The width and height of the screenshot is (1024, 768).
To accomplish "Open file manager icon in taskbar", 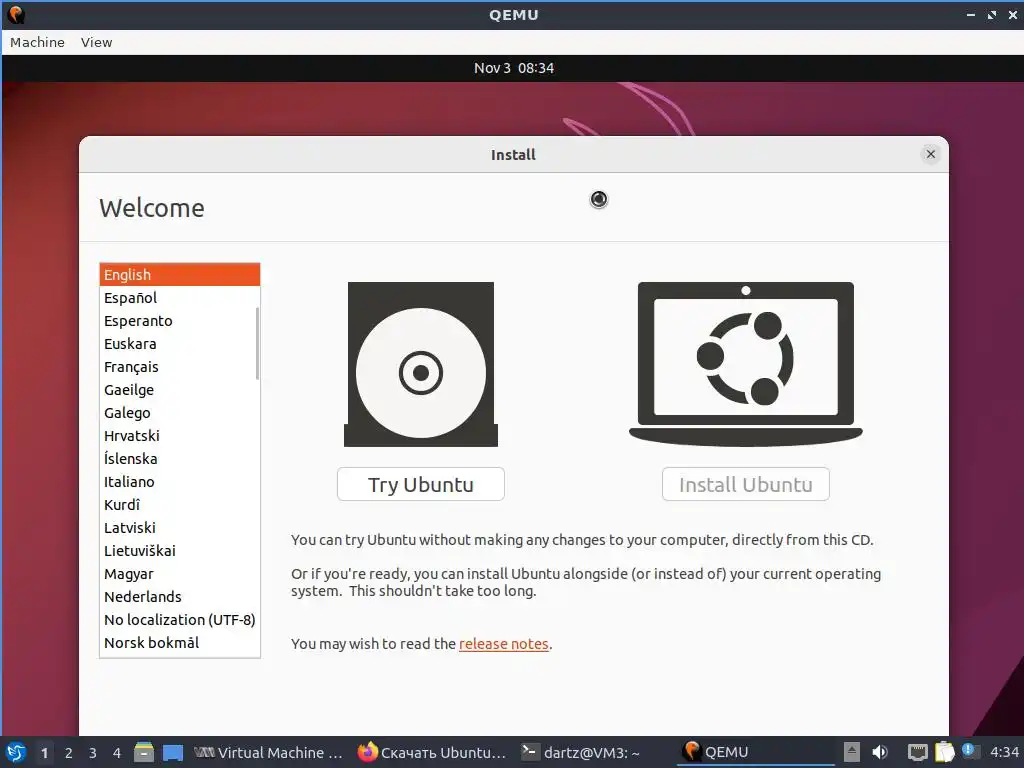I will pos(144,753).
